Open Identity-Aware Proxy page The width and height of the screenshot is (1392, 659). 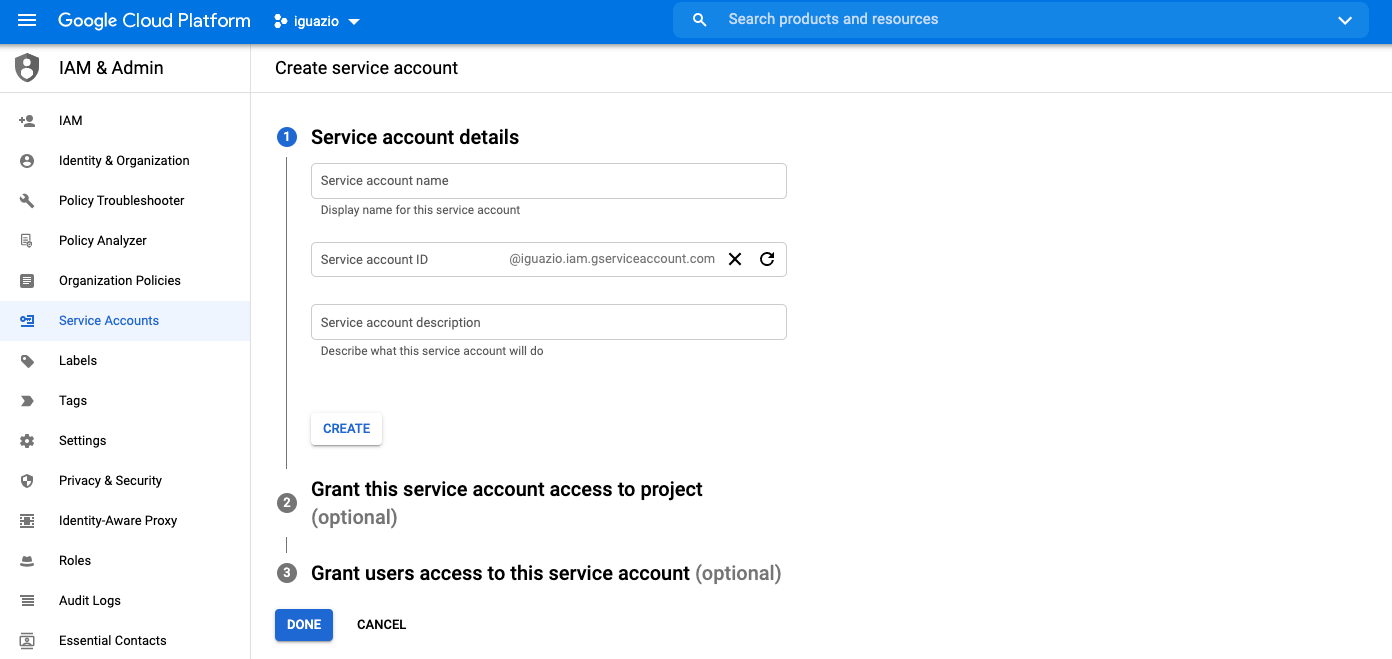tap(125, 521)
